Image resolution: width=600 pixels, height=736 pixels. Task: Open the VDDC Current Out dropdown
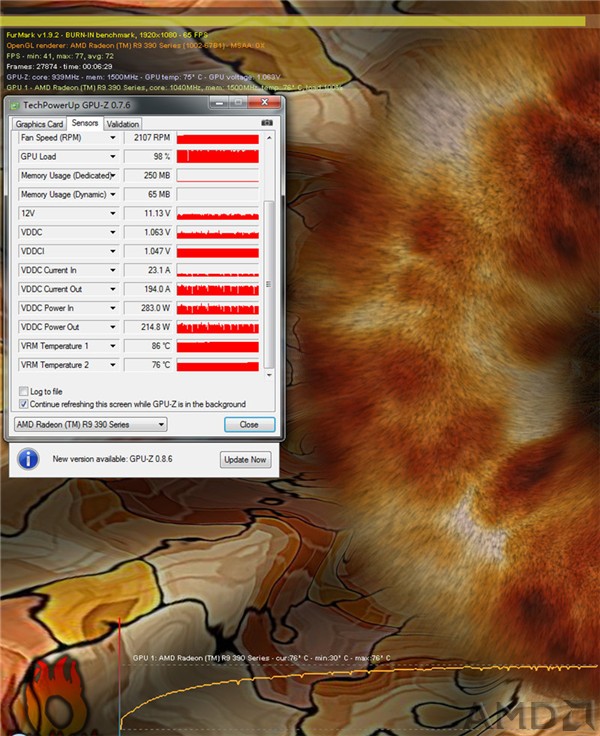tap(113, 289)
